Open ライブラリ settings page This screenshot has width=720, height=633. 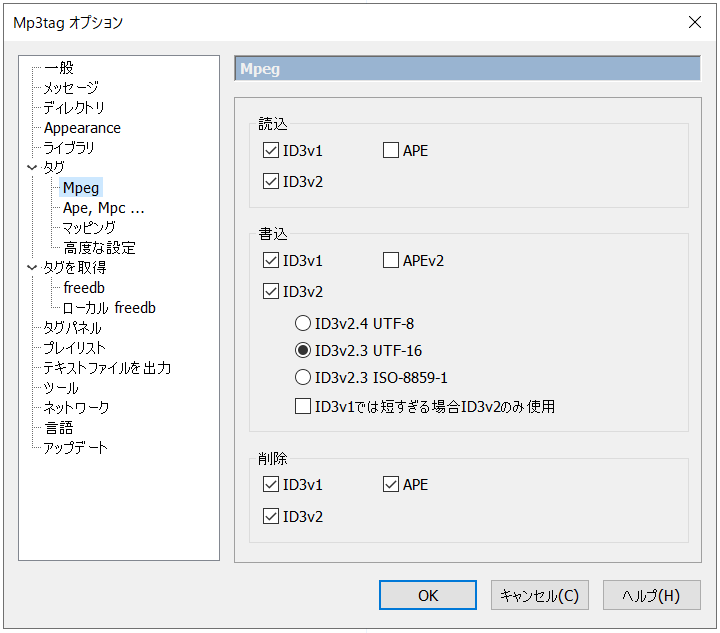tap(68, 148)
